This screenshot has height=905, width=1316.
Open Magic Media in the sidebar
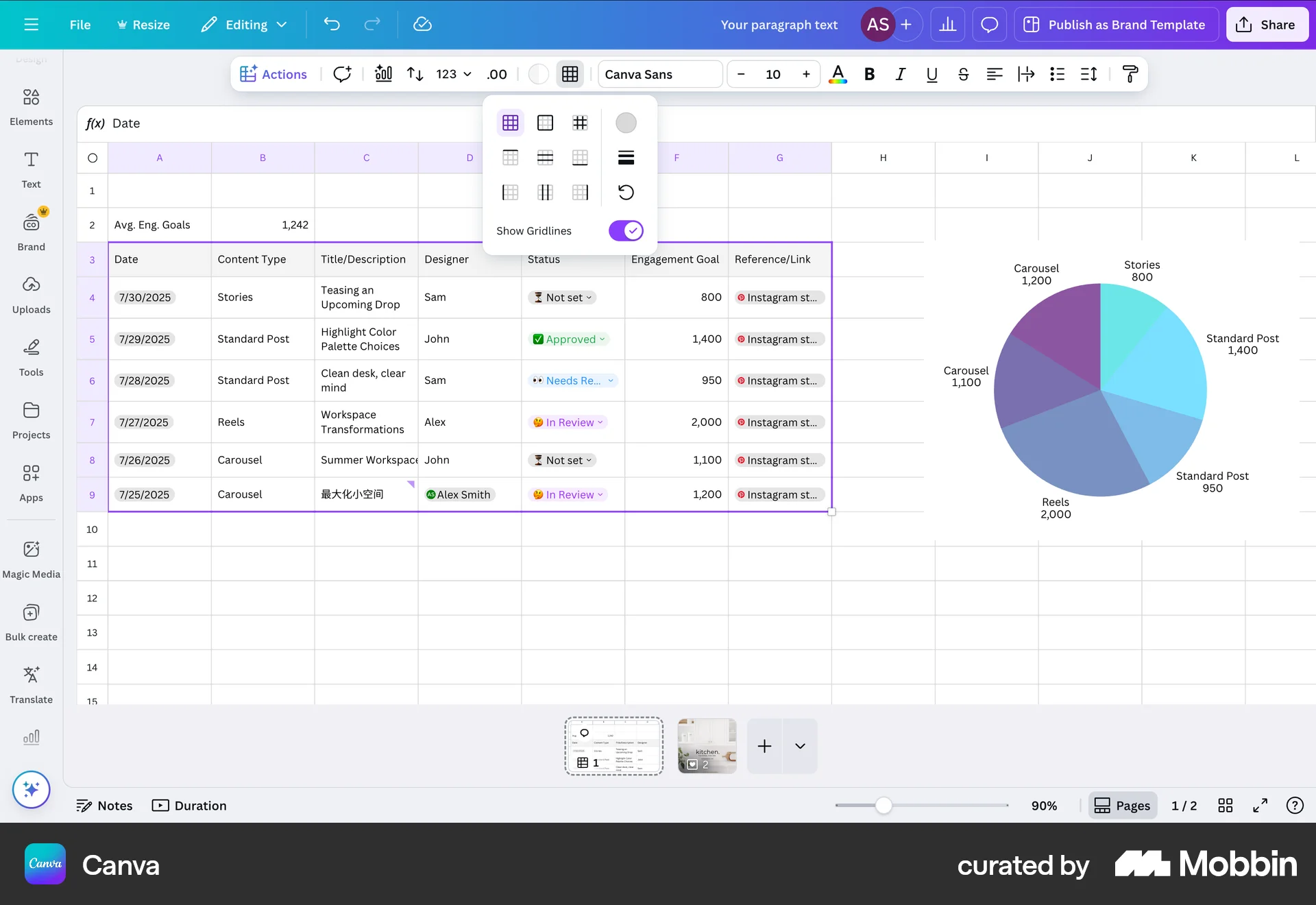pyautogui.click(x=31, y=558)
